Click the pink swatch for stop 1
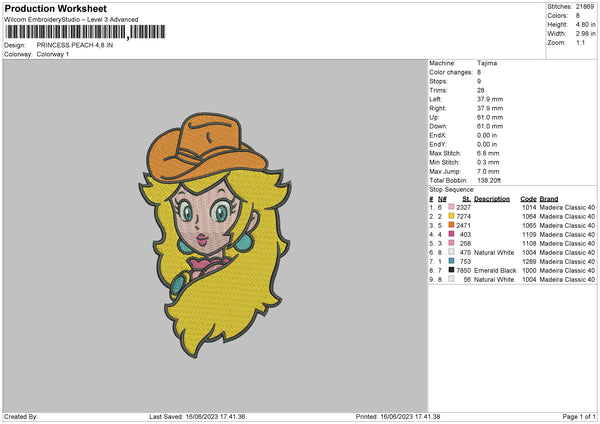600x424 pixels. 452,207
